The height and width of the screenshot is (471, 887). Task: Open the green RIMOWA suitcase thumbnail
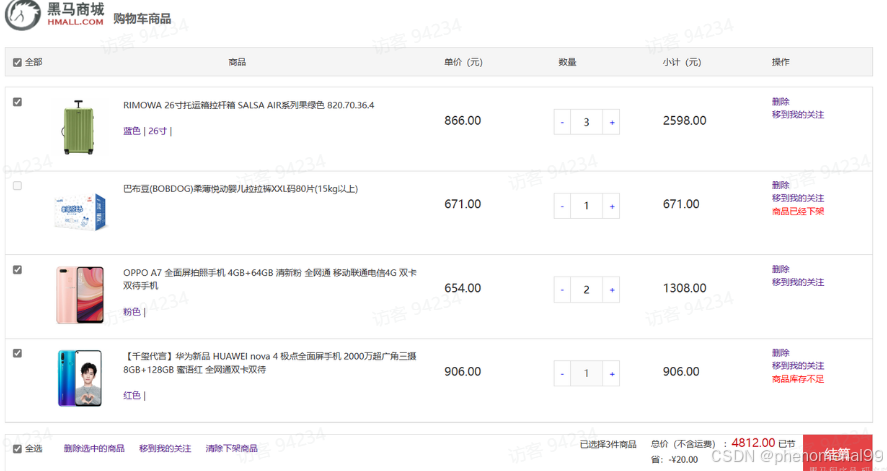79,127
